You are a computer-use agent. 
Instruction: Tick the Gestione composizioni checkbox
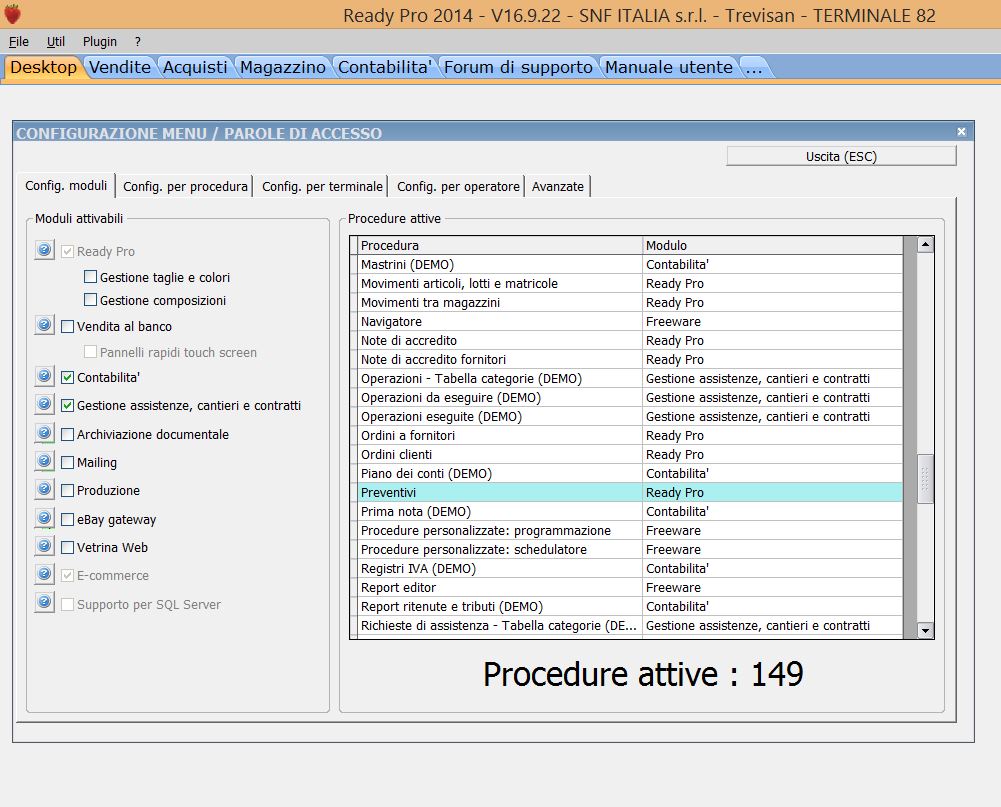(91, 300)
